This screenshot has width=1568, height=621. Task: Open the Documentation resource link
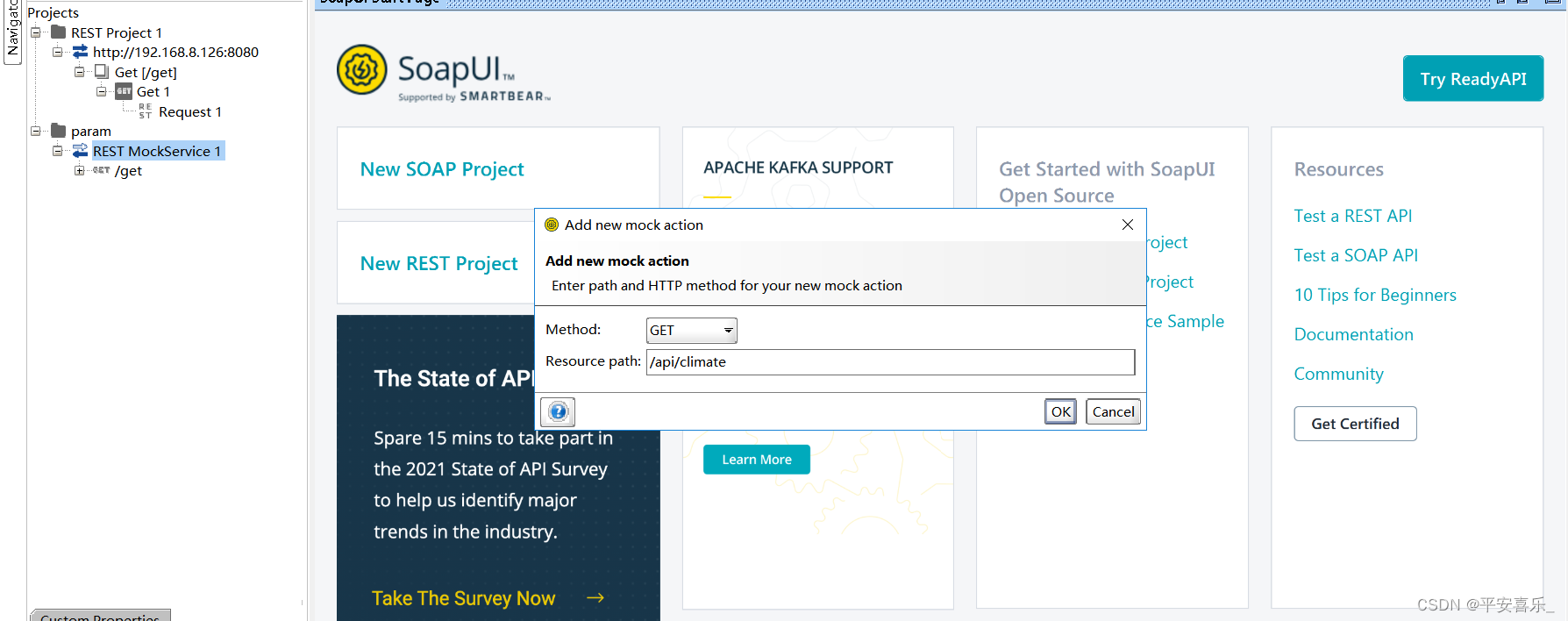click(x=1354, y=334)
